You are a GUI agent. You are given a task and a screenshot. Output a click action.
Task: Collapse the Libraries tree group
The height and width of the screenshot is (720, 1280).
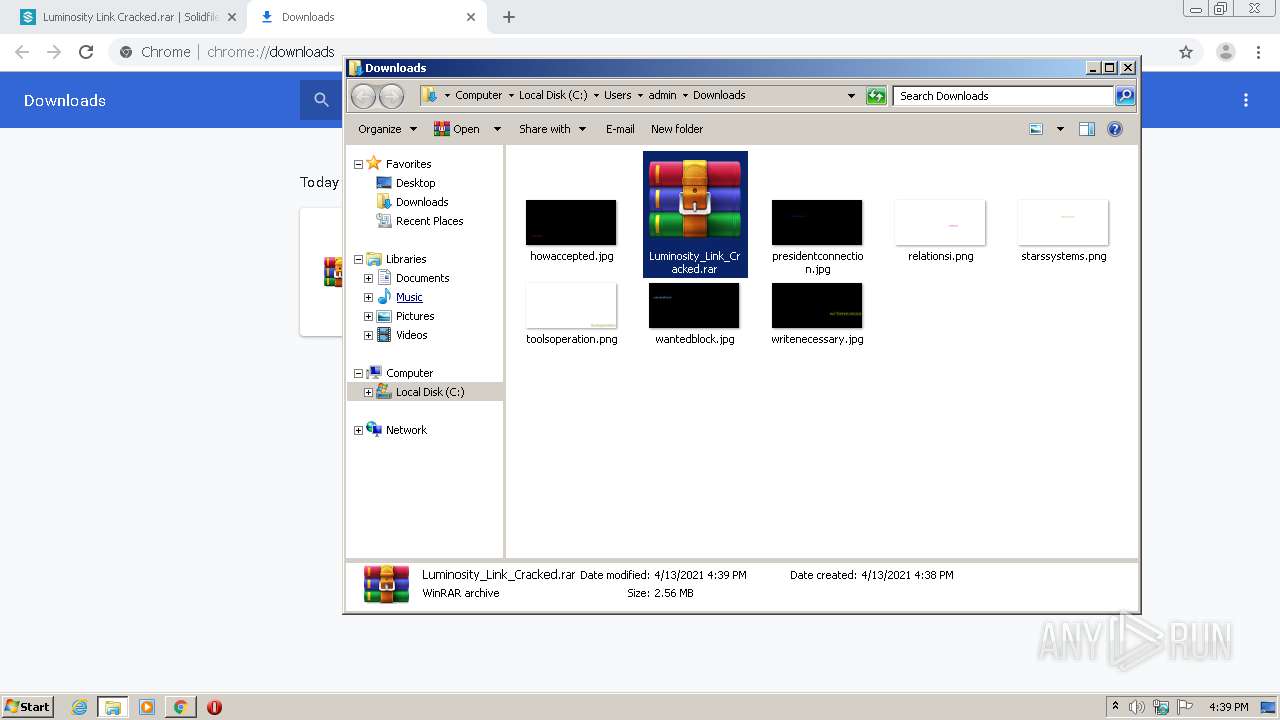tap(358, 259)
